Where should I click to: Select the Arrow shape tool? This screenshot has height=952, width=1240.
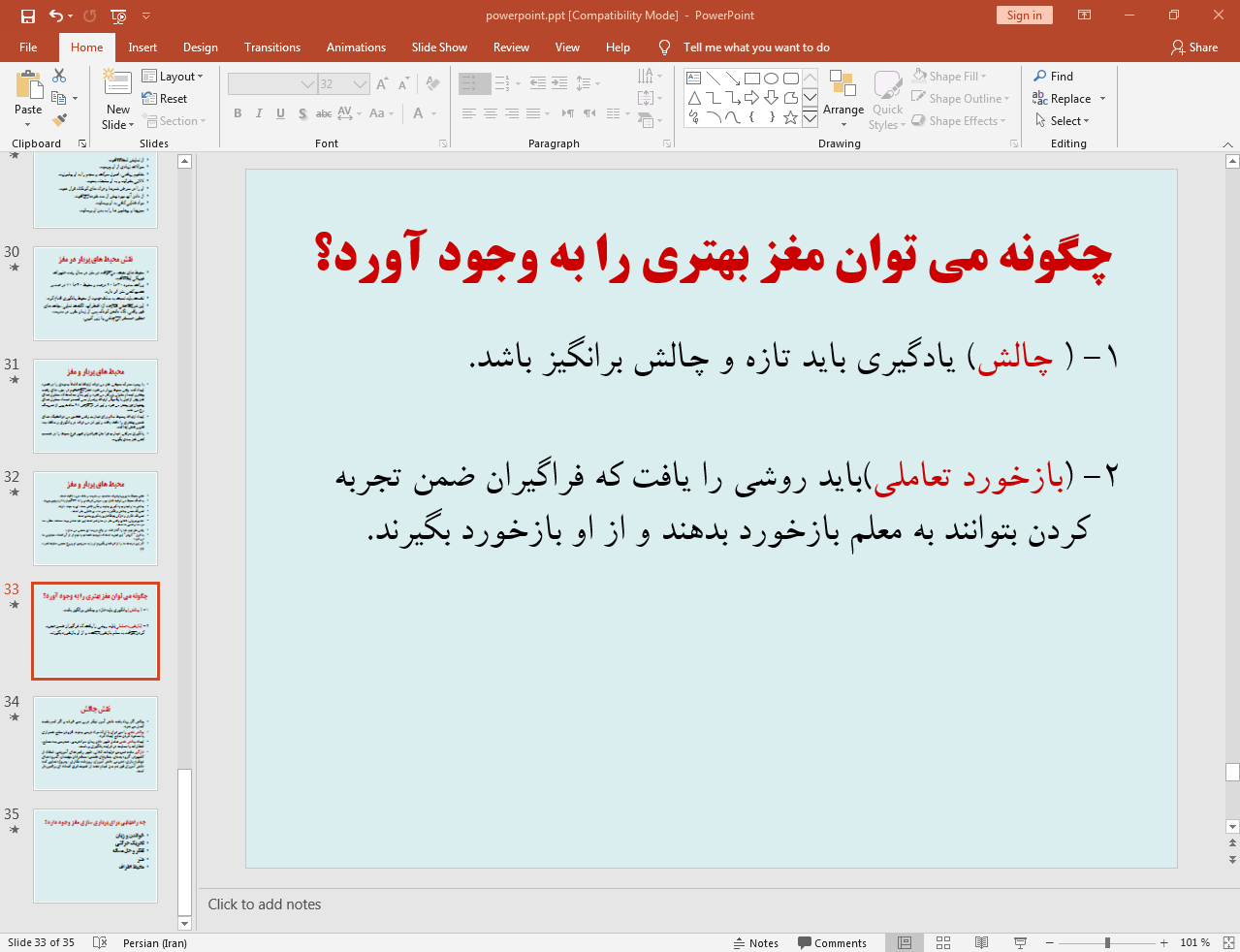click(x=733, y=79)
